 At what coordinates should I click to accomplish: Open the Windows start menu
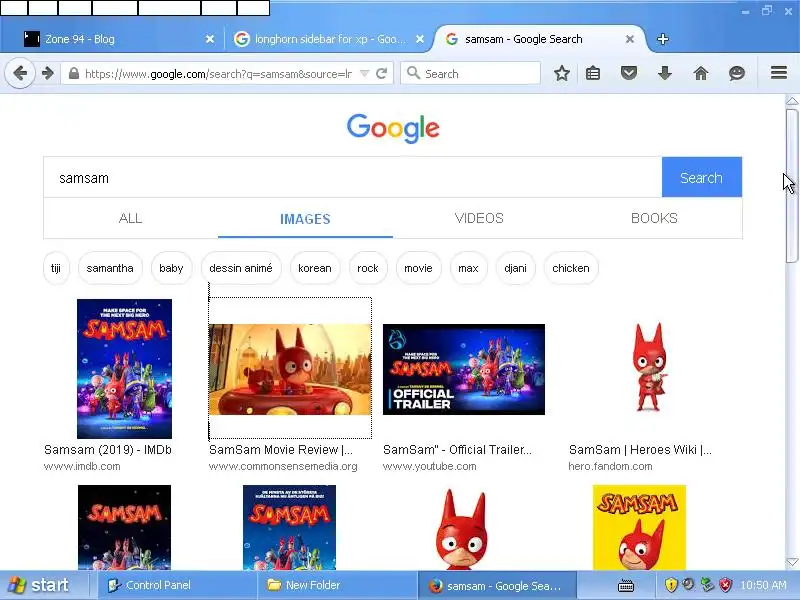[41, 585]
